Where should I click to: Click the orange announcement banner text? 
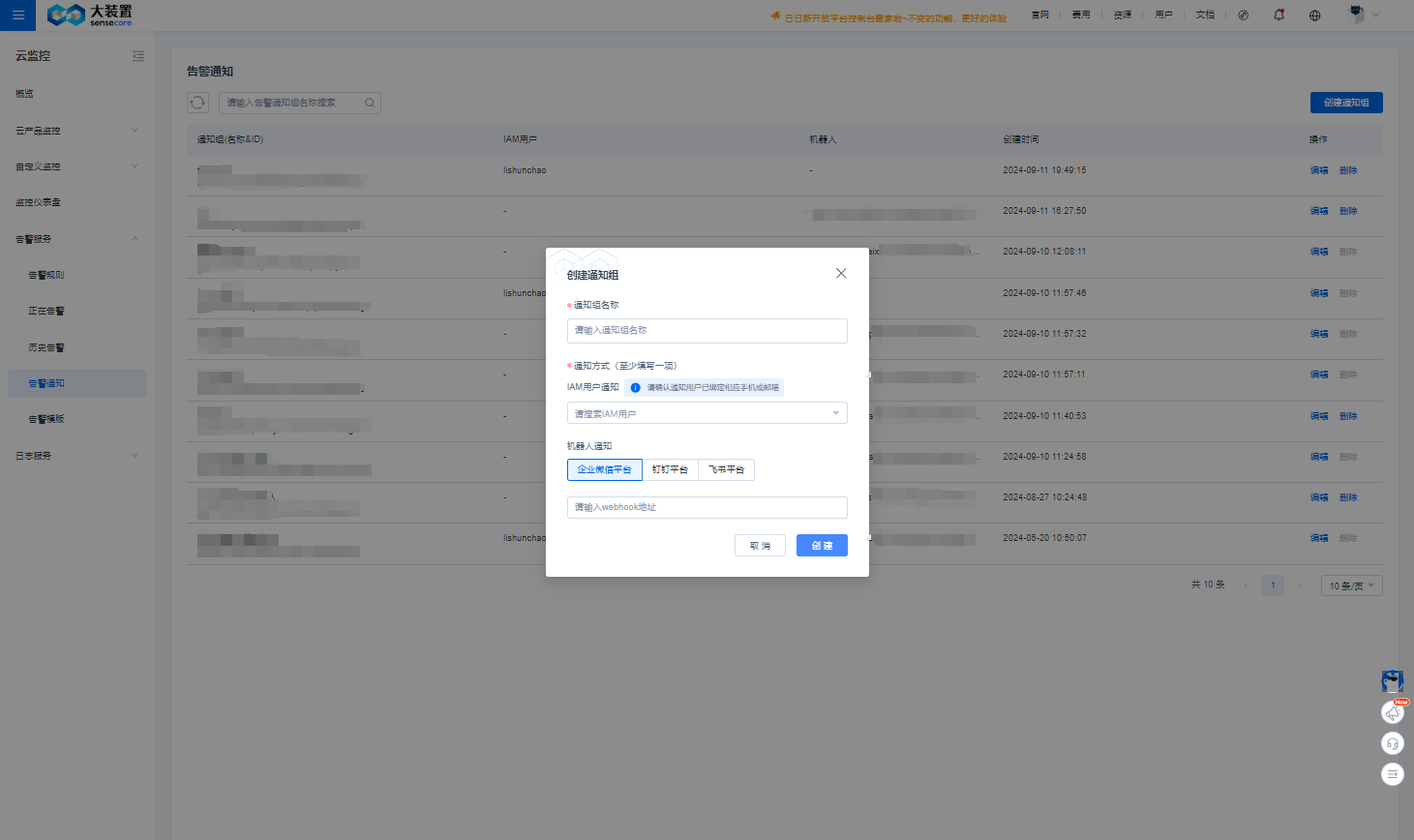[895, 17]
